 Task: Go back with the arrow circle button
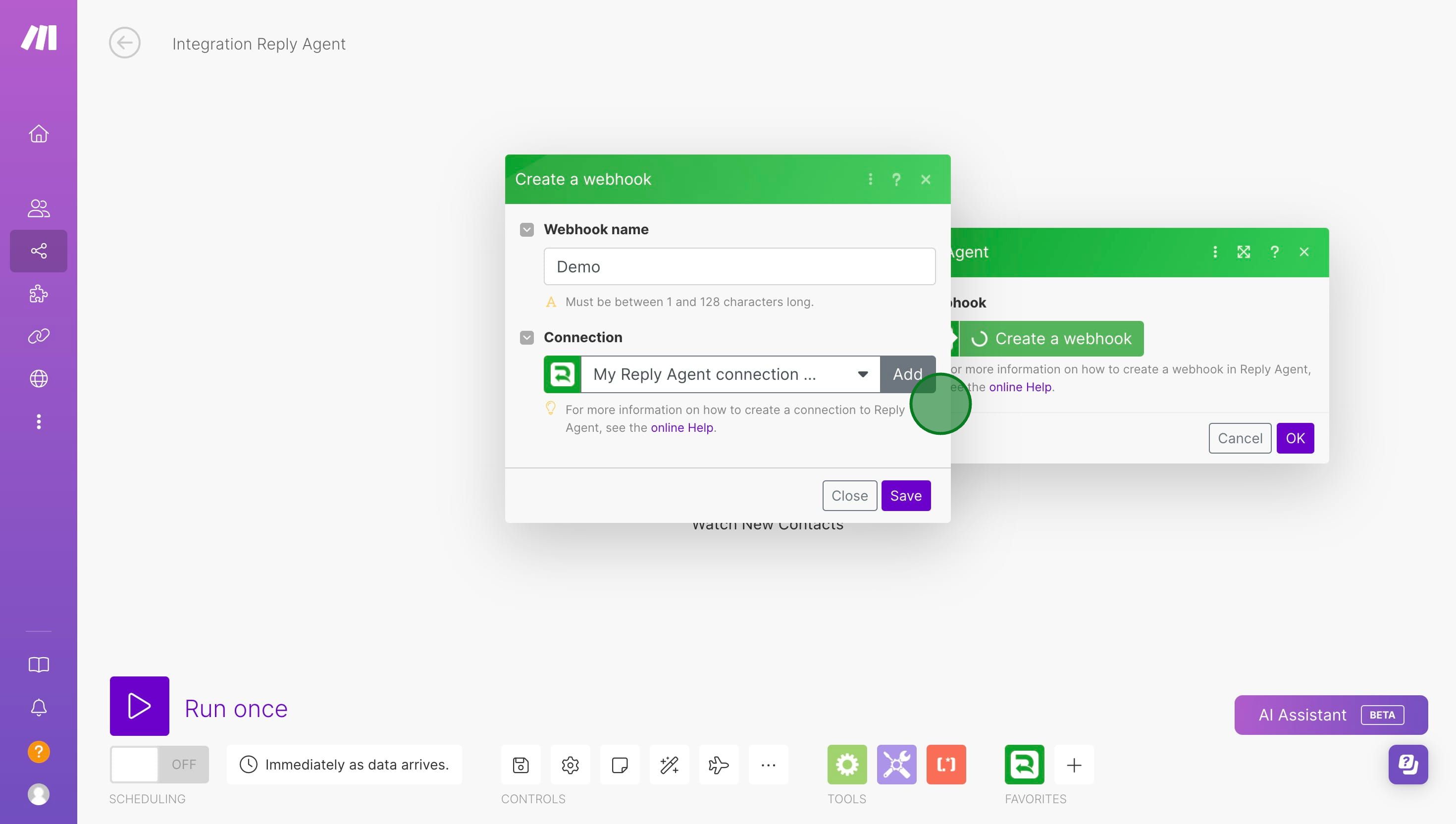[124, 43]
